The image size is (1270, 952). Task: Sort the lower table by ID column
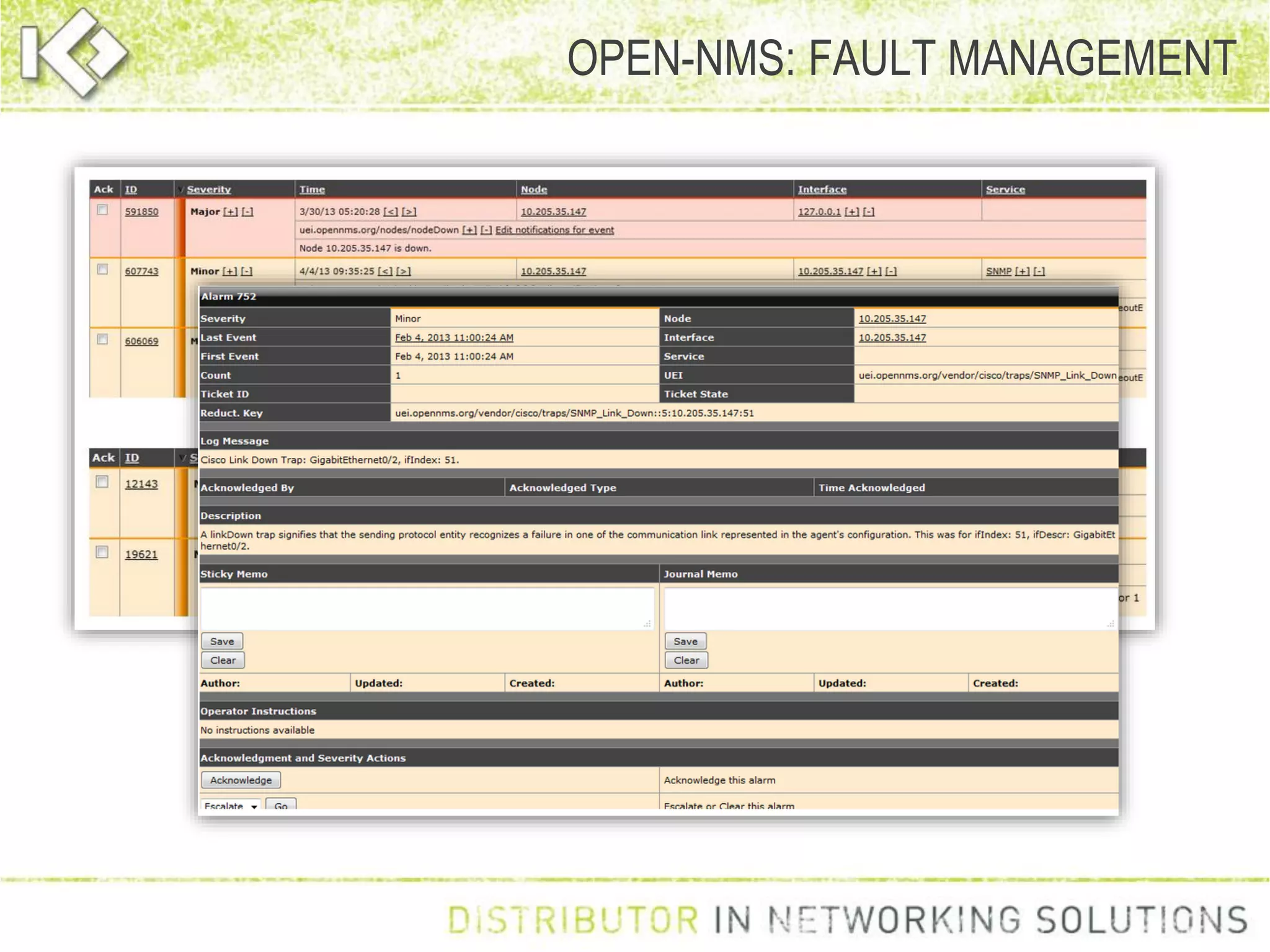point(131,457)
